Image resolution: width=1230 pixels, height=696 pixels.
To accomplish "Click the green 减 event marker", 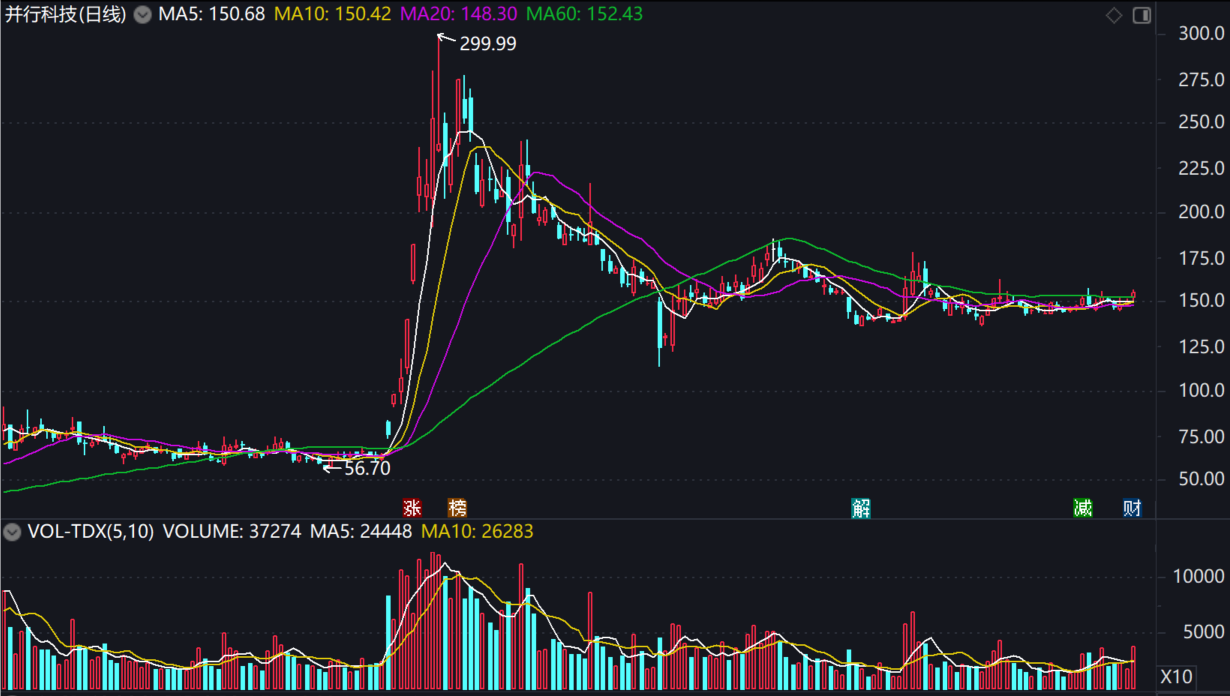I will coord(1083,508).
